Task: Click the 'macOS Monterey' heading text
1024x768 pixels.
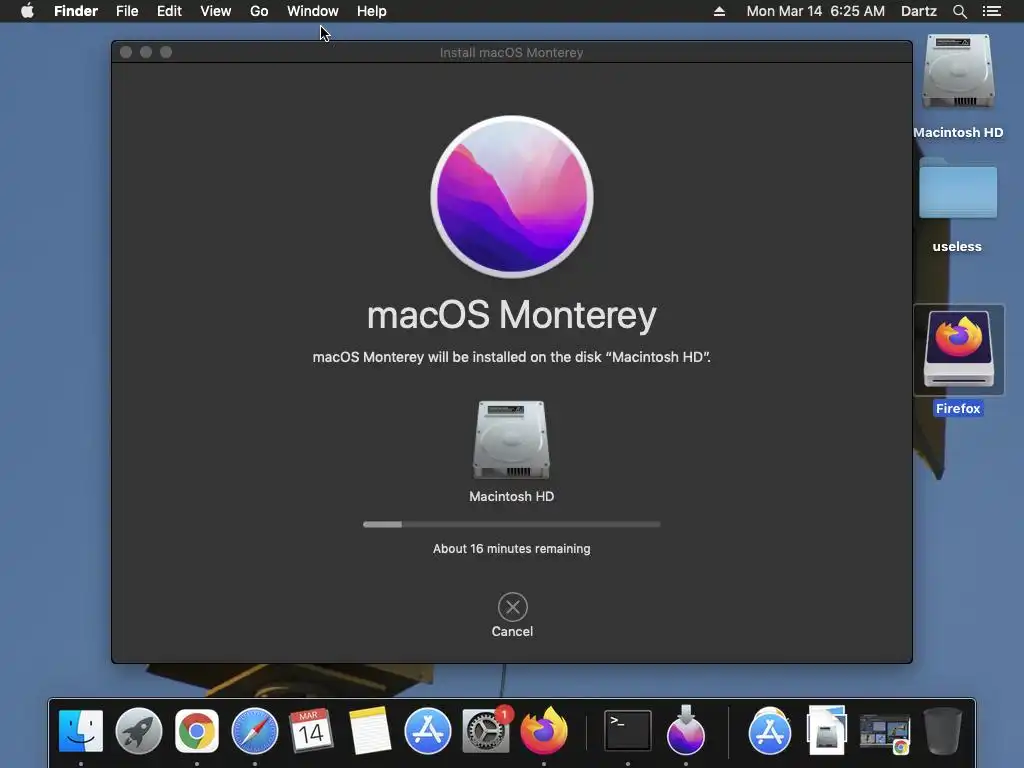Action: pos(511,315)
